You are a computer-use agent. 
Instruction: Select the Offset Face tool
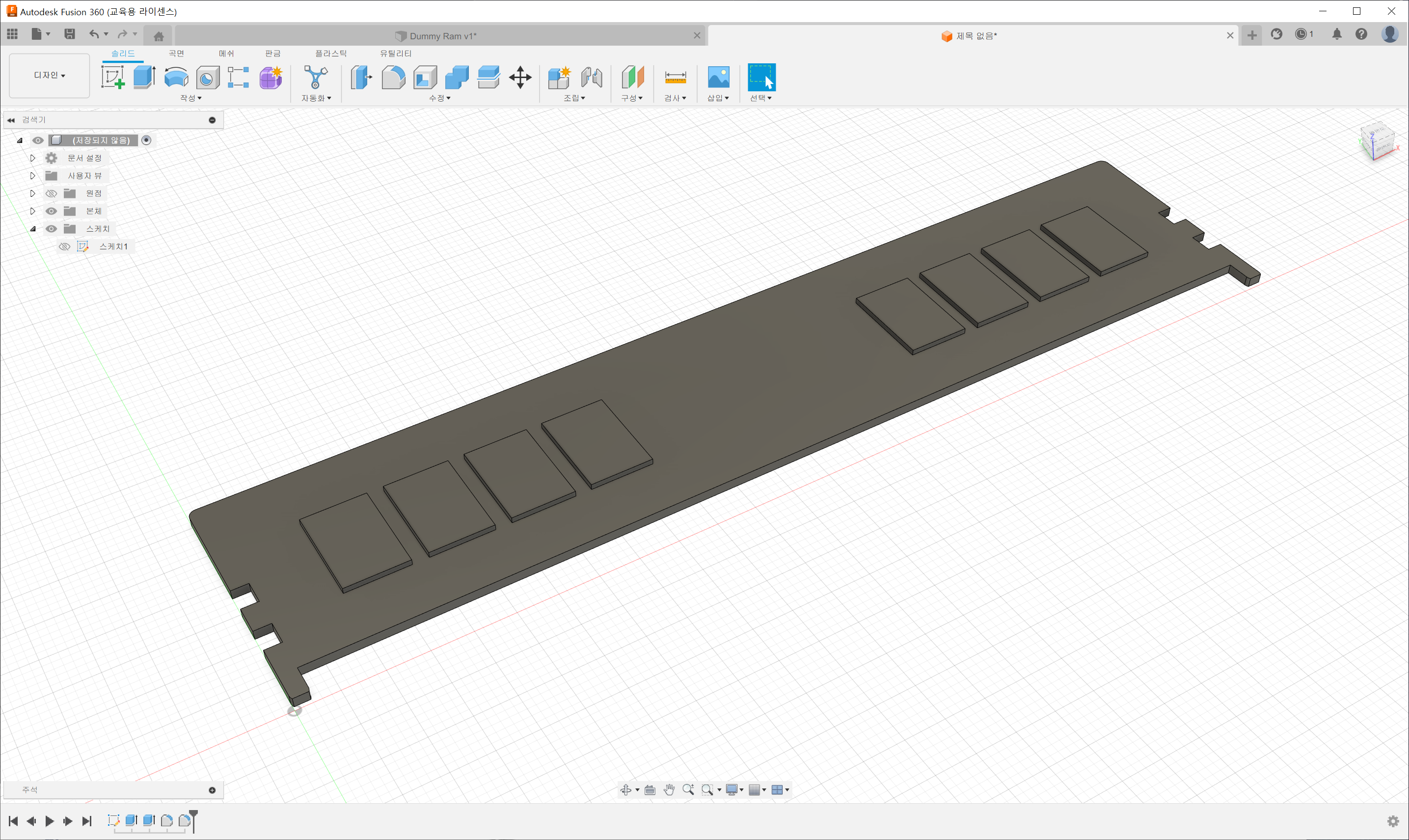point(488,77)
